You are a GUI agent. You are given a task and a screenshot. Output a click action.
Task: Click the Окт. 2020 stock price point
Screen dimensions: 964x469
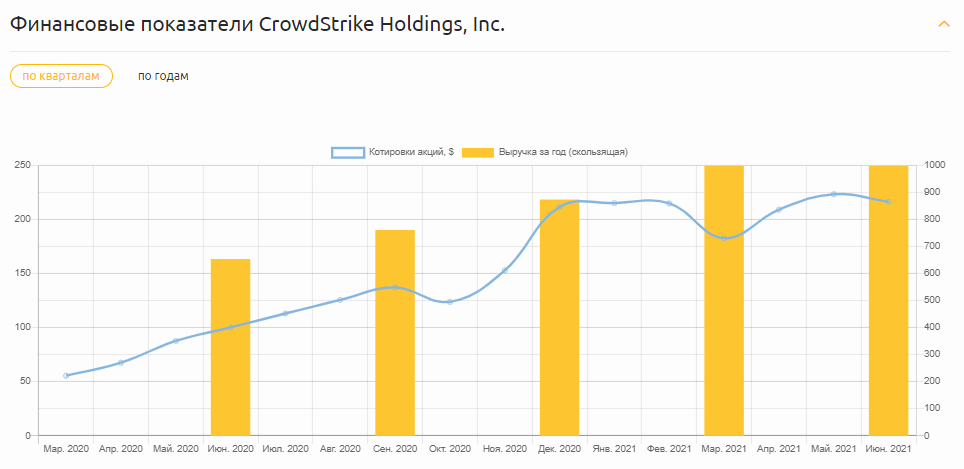450,301
